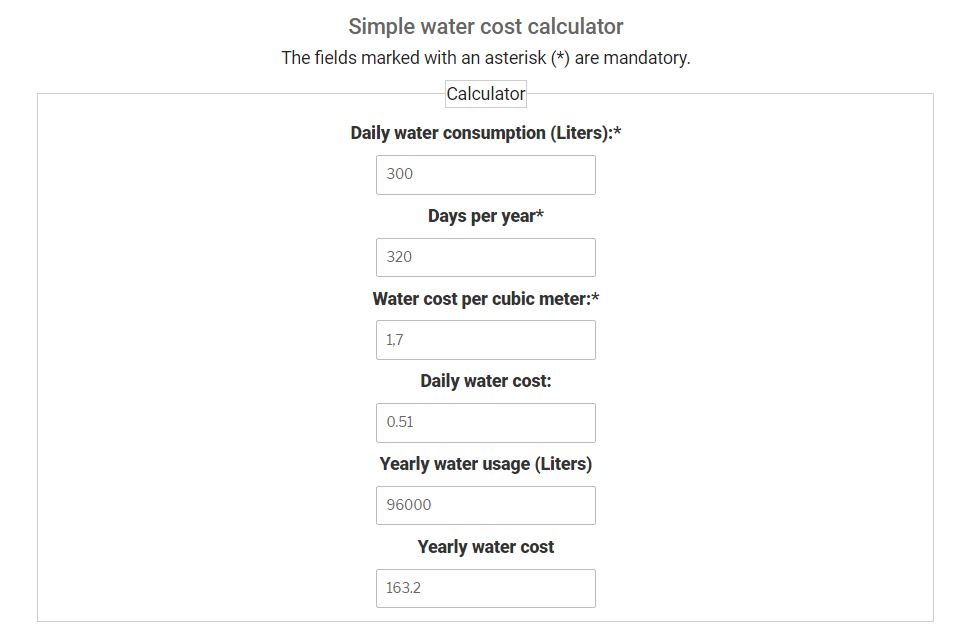Screen dimensions: 954x637
Task: Focus the Yearly water usage field
Action: pos(486,506)
